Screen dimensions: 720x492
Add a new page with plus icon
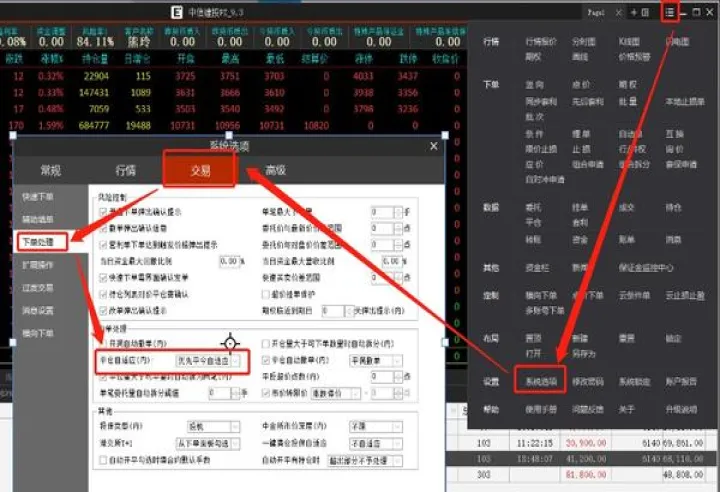[634, 13]
